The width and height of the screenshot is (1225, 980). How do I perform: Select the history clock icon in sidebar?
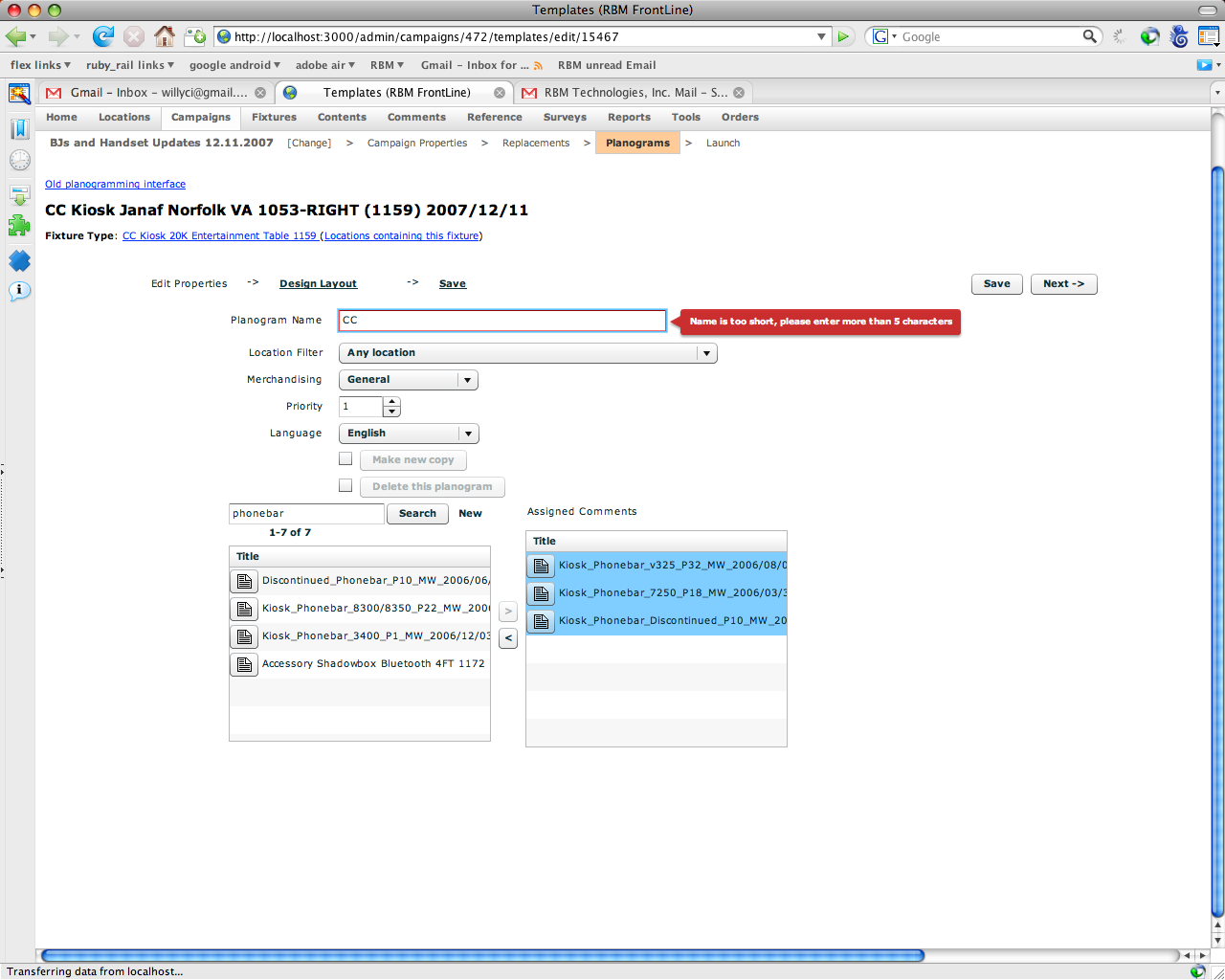point(19,160)
